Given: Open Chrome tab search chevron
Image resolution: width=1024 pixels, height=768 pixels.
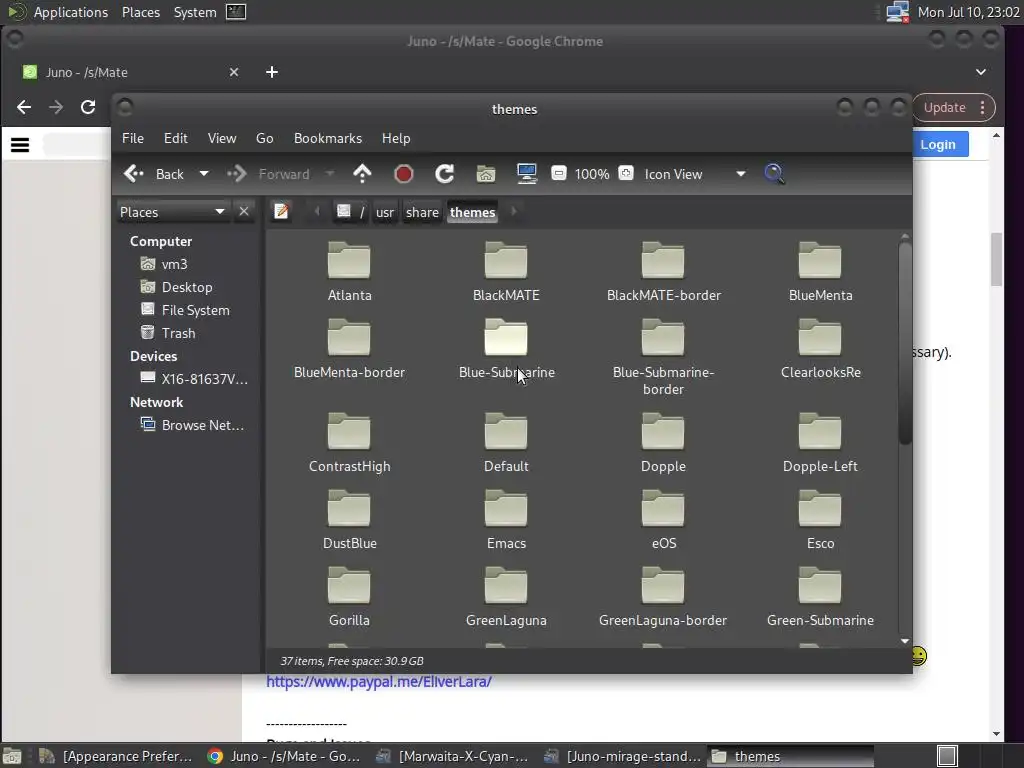Looking at the screenshot, I should [x=981, y=72].
